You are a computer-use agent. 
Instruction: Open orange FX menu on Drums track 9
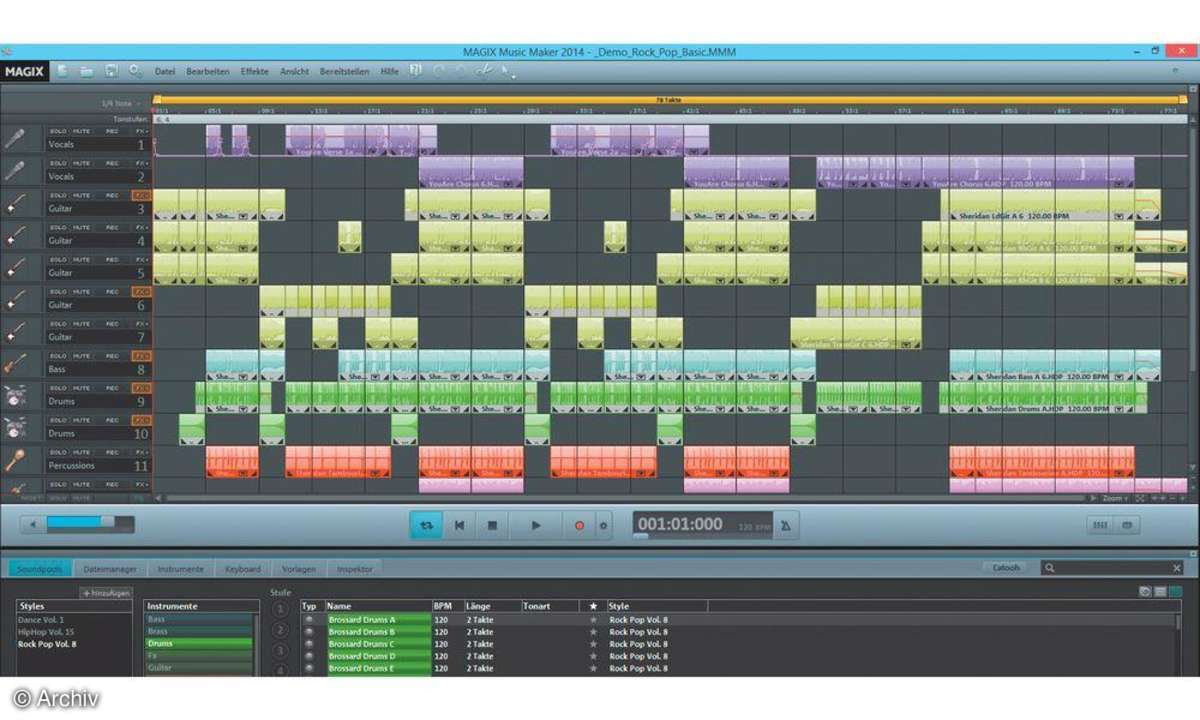point(141,388)
